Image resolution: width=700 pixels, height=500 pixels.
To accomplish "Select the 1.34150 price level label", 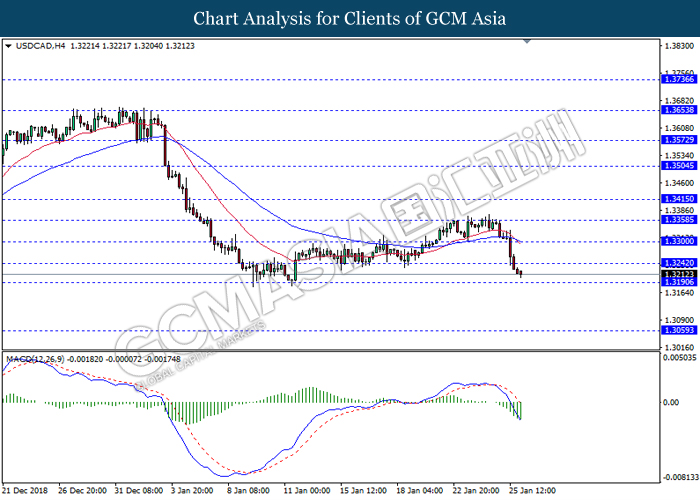I will tap(679, 199).
